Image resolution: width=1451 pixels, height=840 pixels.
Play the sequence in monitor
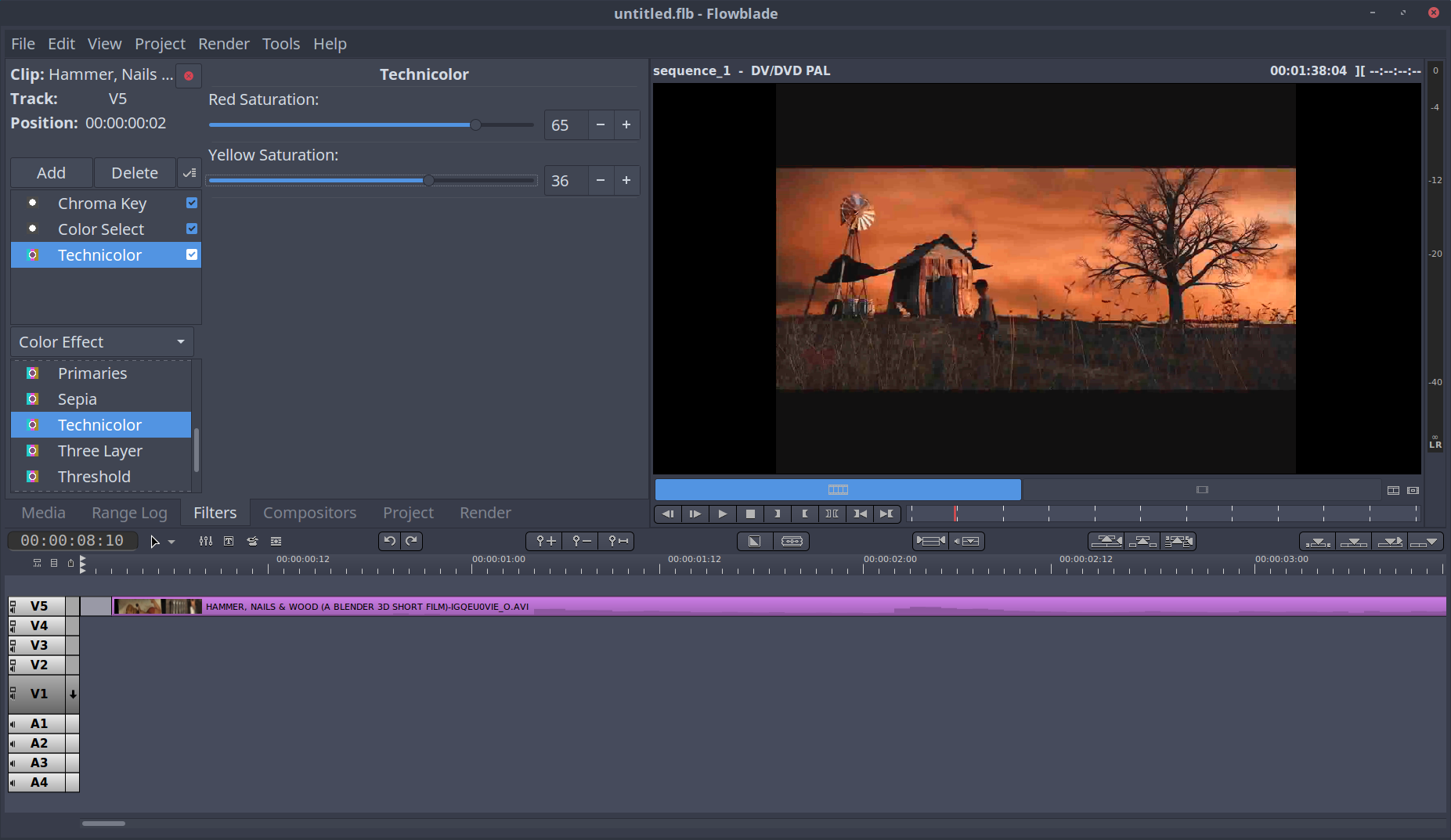pyautogui.click(x=723, y=514)
